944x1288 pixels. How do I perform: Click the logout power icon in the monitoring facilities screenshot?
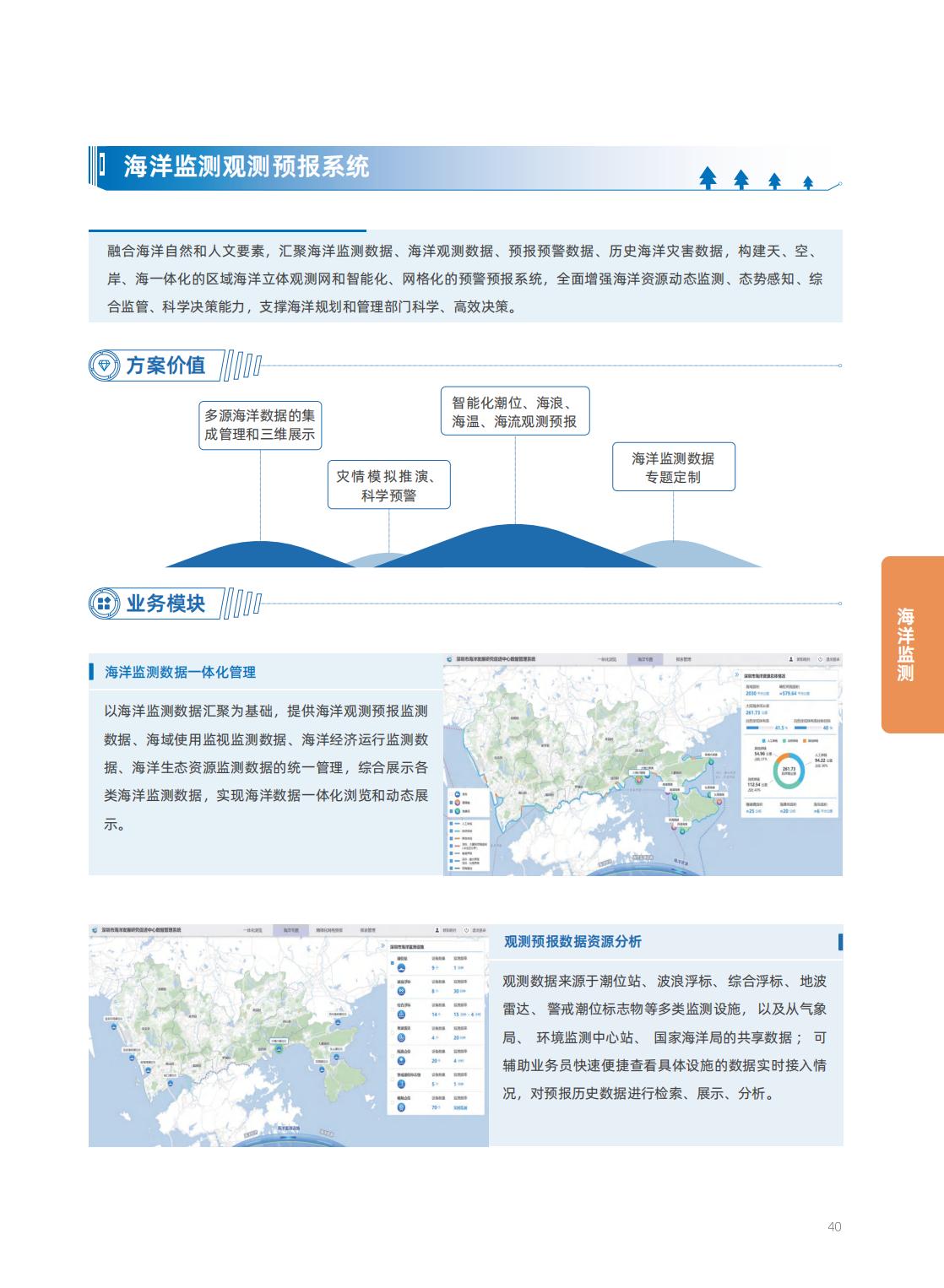[466, 930]
